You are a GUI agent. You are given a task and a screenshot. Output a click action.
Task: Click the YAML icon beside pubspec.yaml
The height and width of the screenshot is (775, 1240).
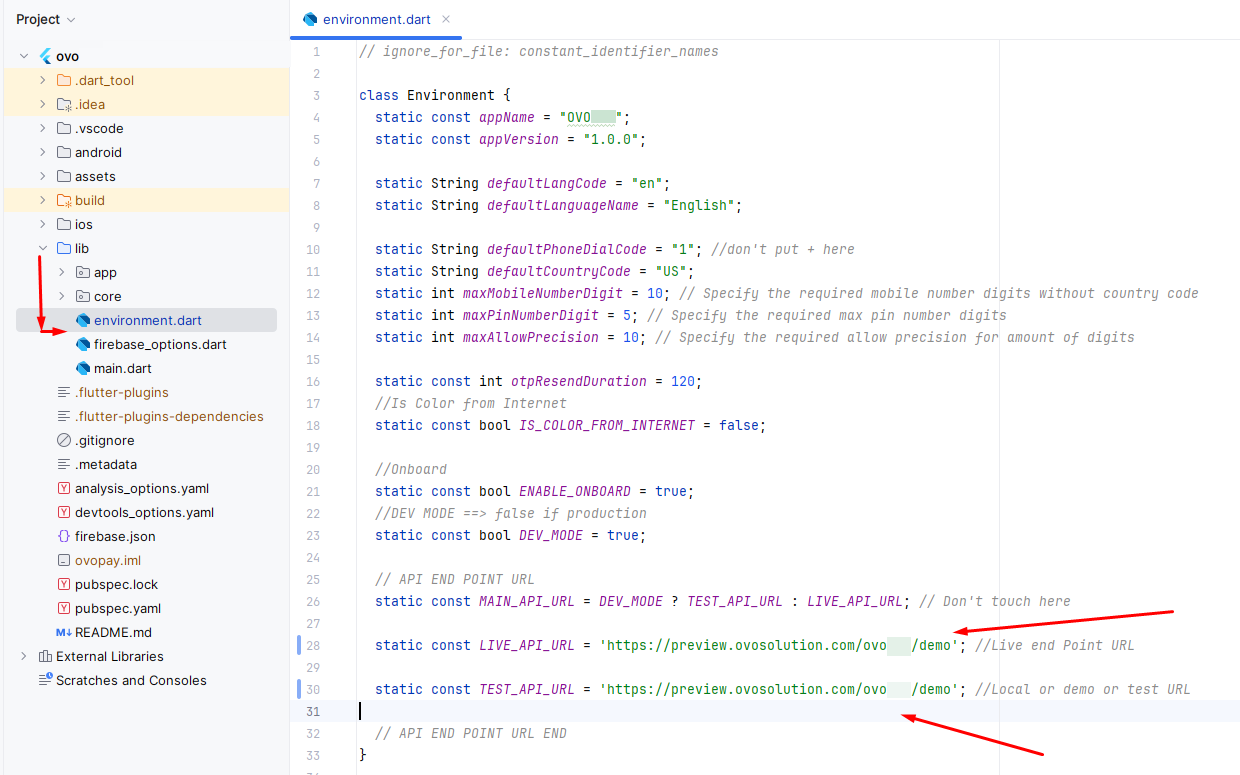(64, 609)
